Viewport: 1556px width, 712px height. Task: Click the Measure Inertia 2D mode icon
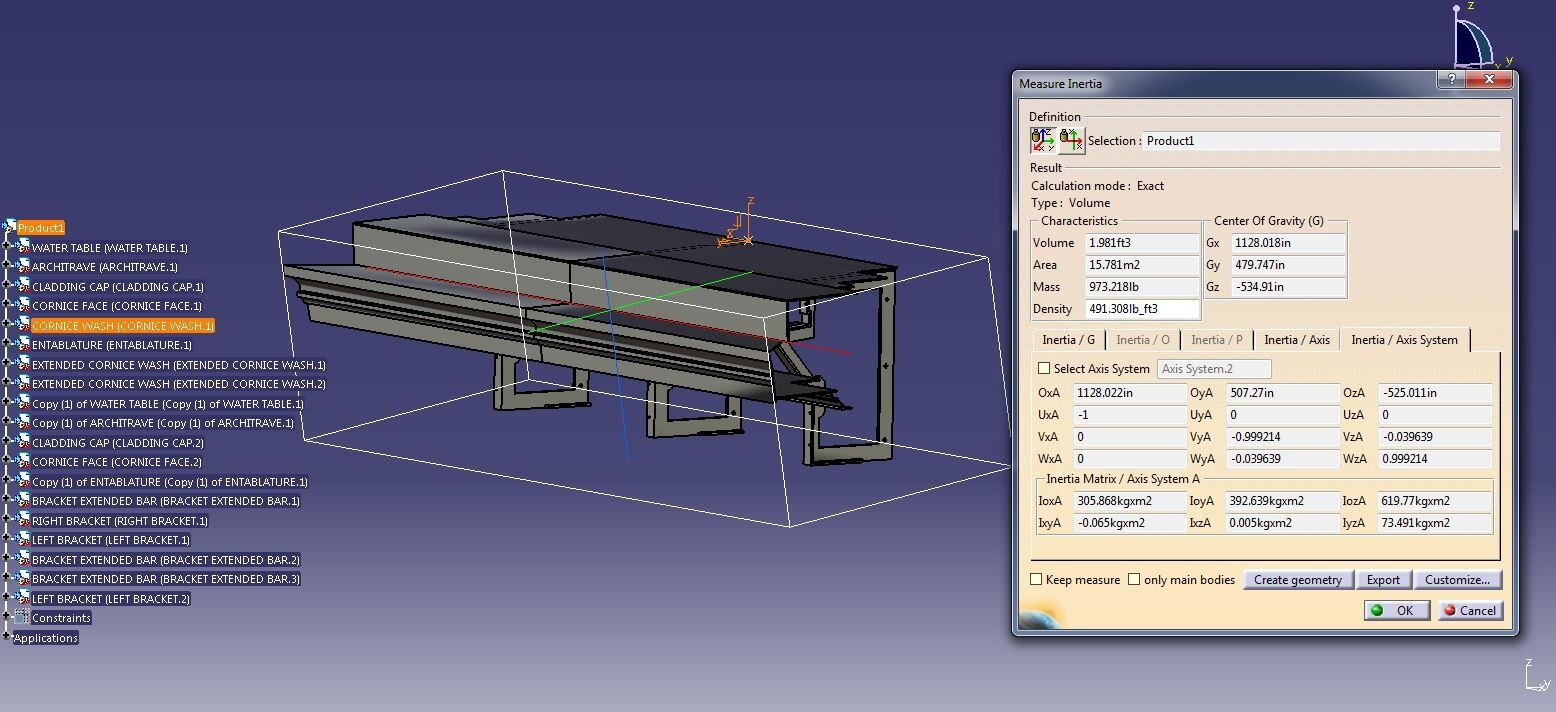click(1071, 140)
